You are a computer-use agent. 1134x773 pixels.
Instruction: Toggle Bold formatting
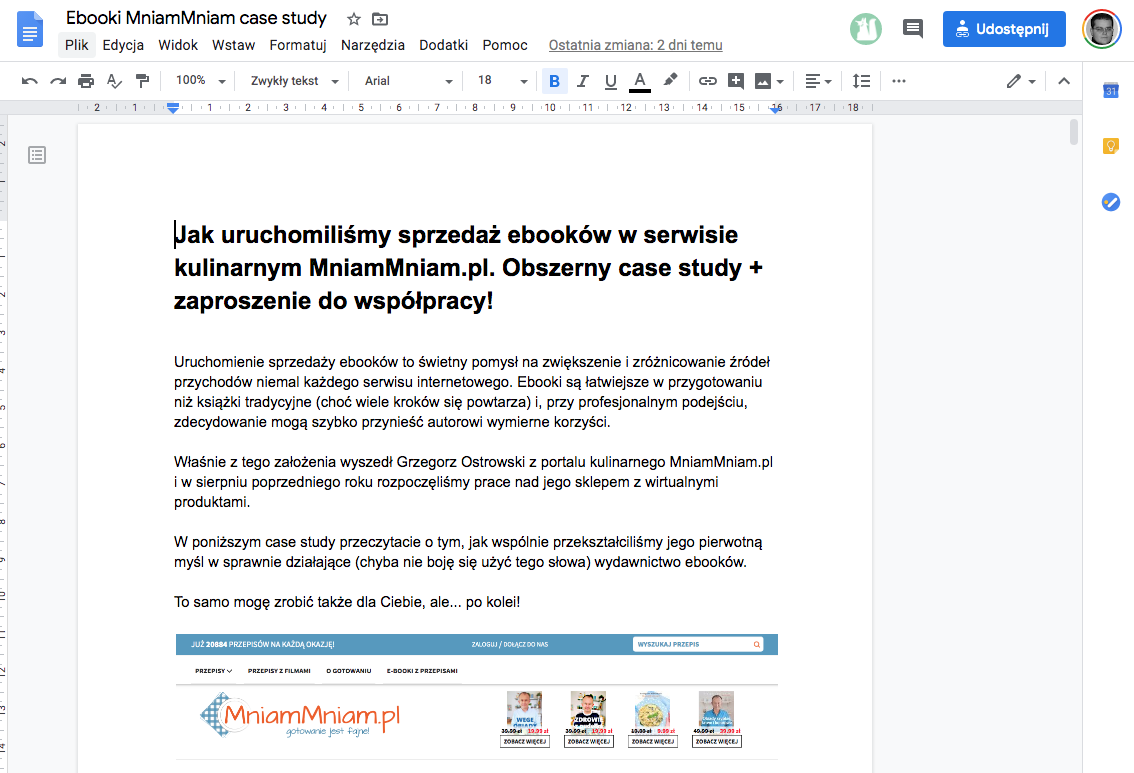[555, 81]
